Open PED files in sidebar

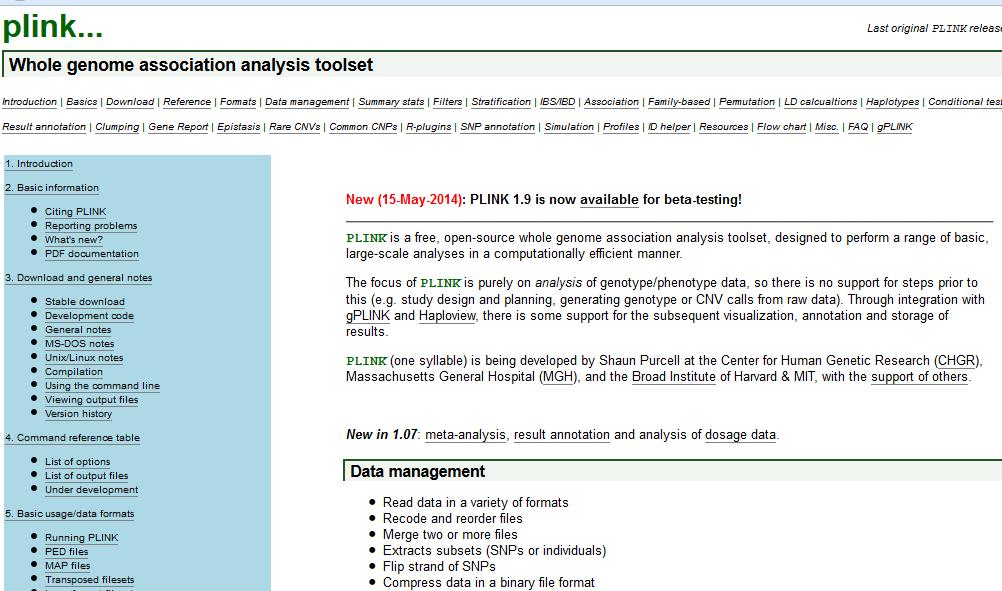(66, 551)
